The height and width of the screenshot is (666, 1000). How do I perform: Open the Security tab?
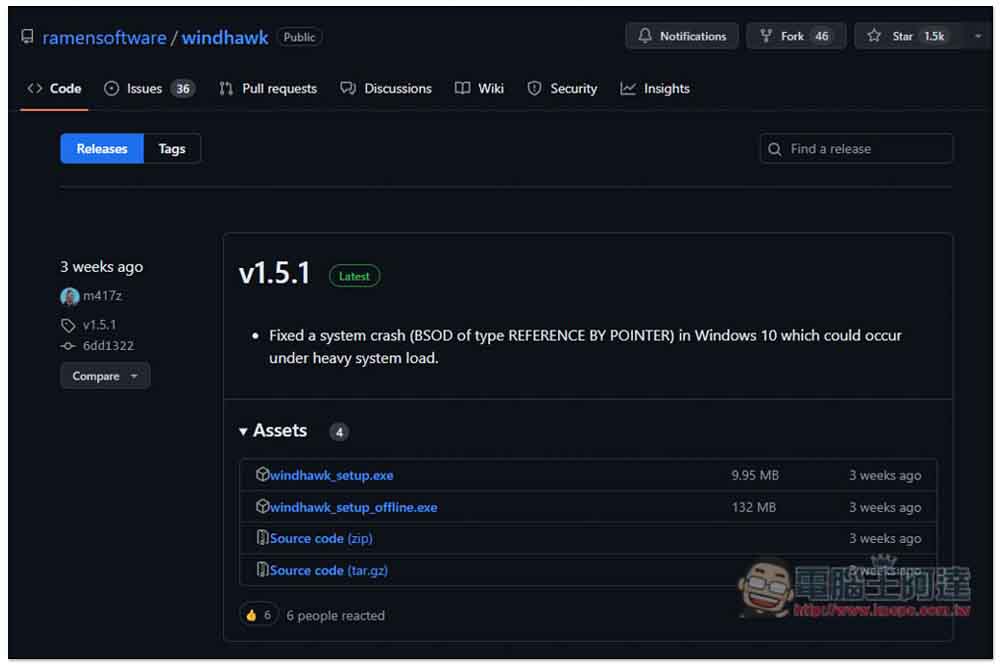[562, 89]
